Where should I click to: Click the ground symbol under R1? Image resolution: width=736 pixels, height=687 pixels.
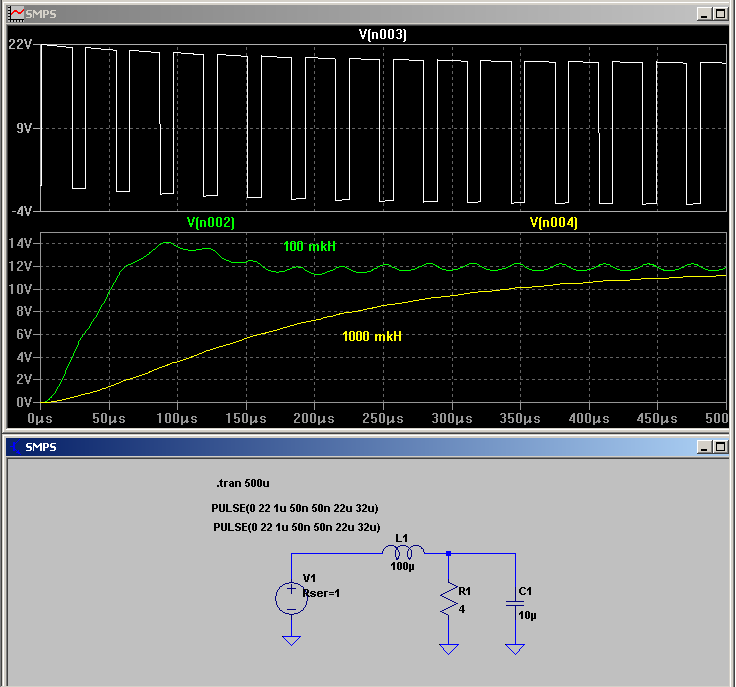pyautogui.click(x=449, y=649)
